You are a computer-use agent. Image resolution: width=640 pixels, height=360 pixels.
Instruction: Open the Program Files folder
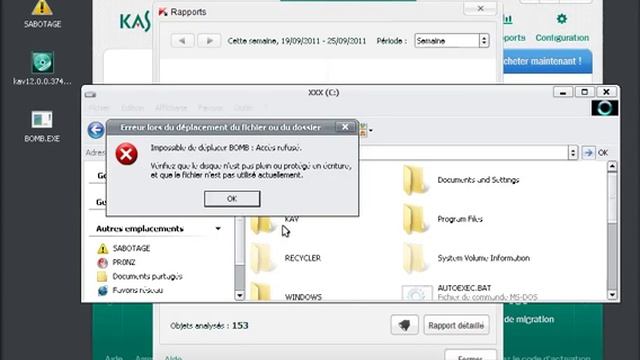click(x=443, y=219)
